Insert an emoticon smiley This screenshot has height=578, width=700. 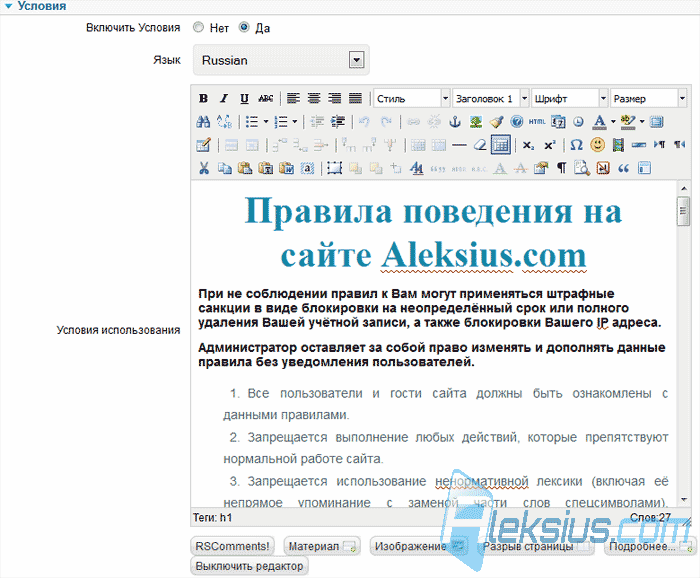coord(598,145)
